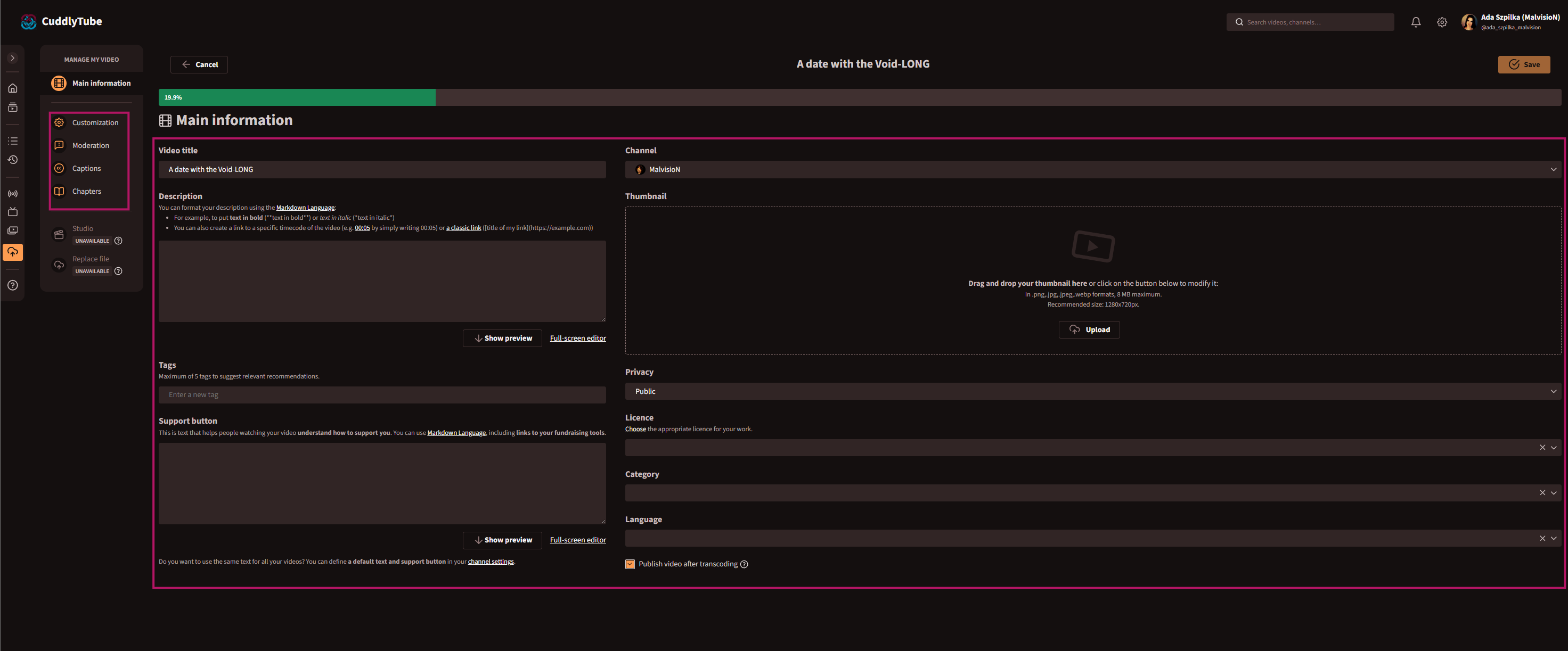Open the Privacy dropdown showing Public
This screenshot has height=651, width=1568.
[1092, 391]
